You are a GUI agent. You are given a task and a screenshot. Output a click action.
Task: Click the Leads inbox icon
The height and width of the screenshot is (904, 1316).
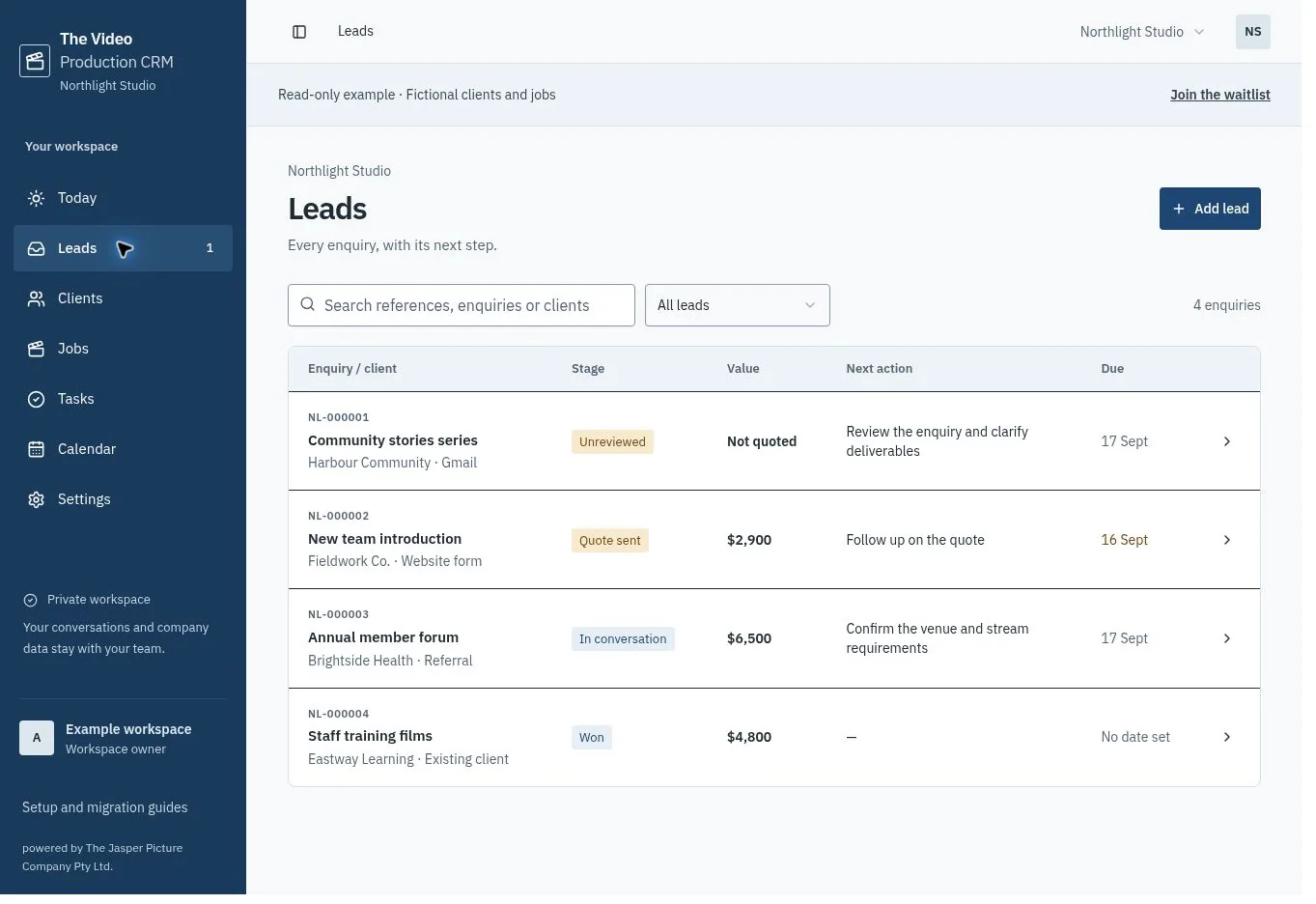click(36, 248)
